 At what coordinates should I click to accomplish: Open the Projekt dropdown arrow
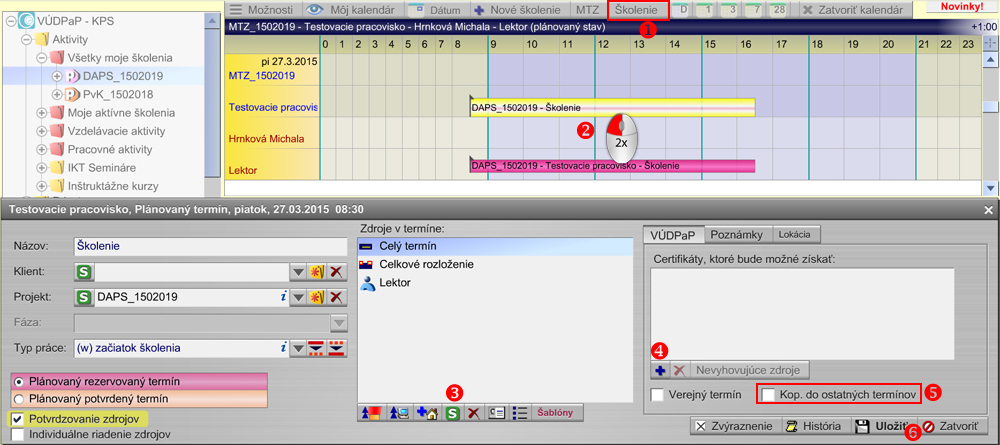tap(298, 298)
